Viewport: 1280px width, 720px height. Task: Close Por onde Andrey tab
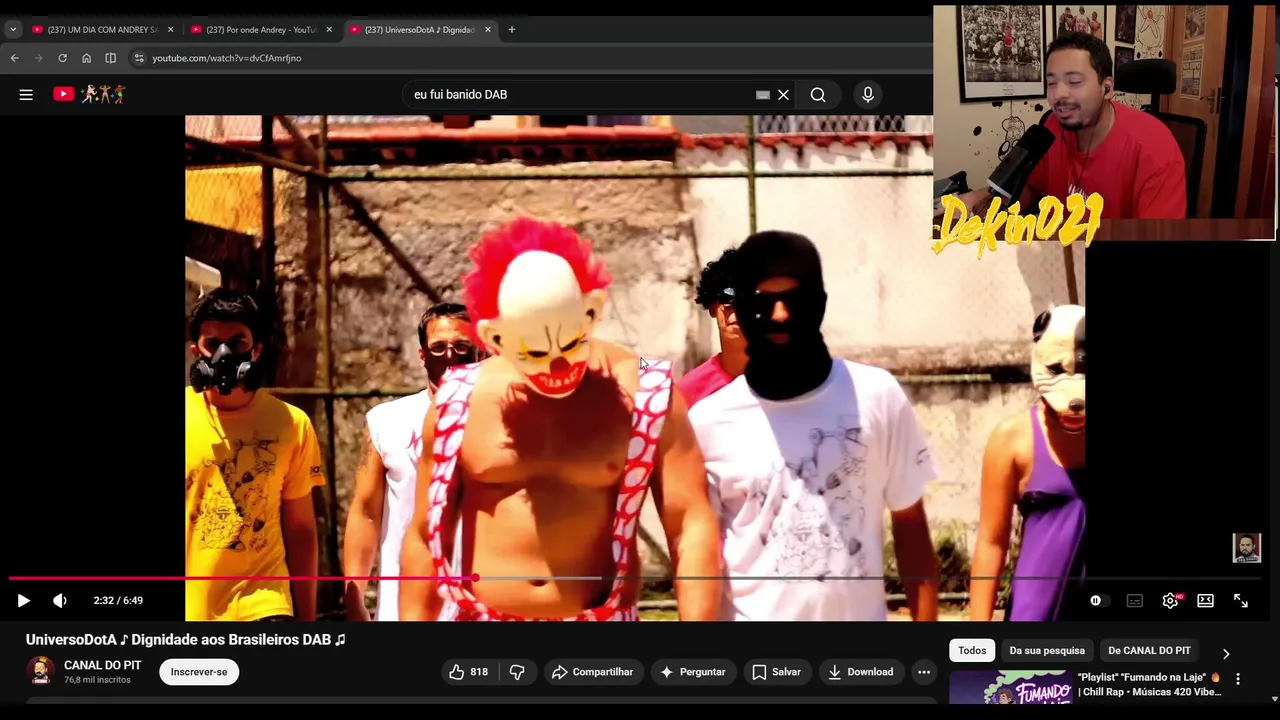[329, 30]
